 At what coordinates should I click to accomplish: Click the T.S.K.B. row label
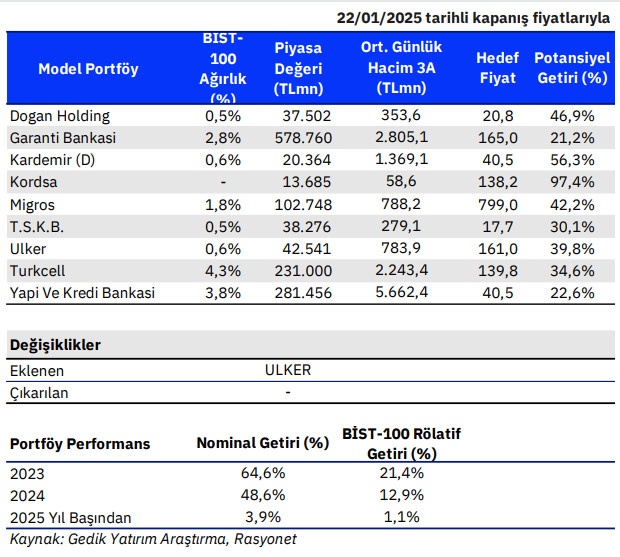pyautogui.click(x=39, y=226)
